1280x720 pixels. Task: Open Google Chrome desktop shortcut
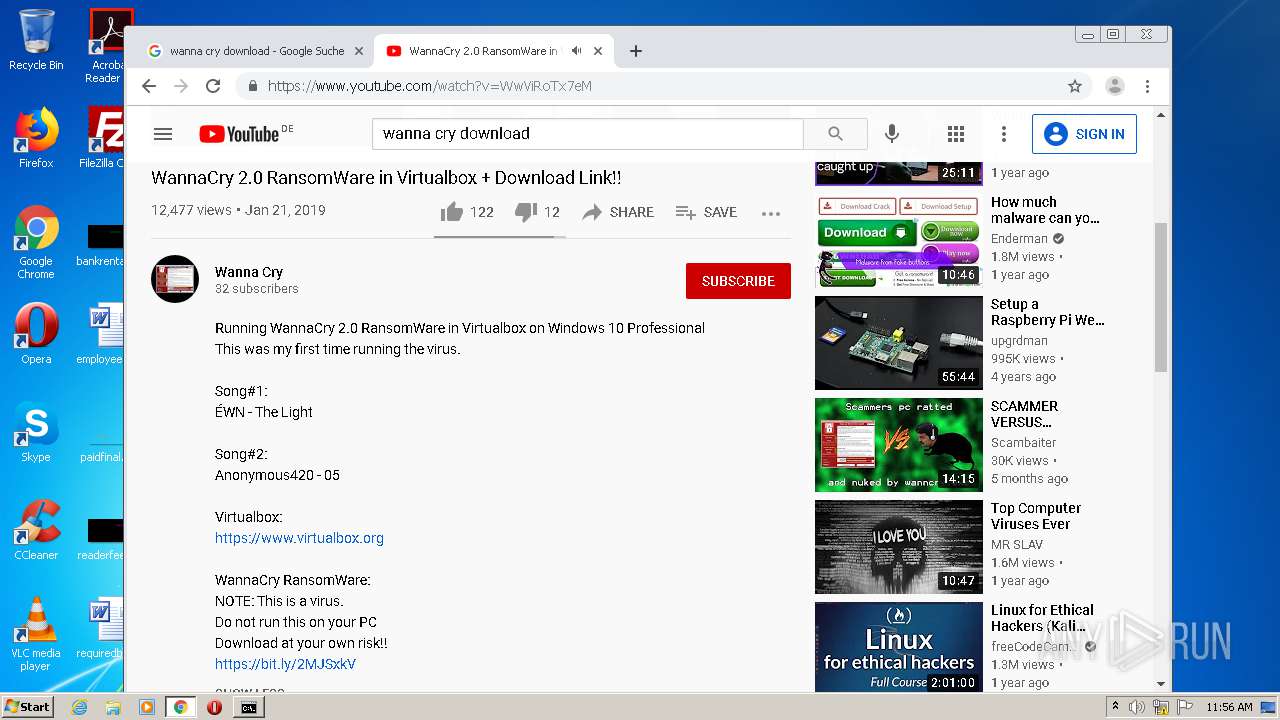(x=36, y=242)
